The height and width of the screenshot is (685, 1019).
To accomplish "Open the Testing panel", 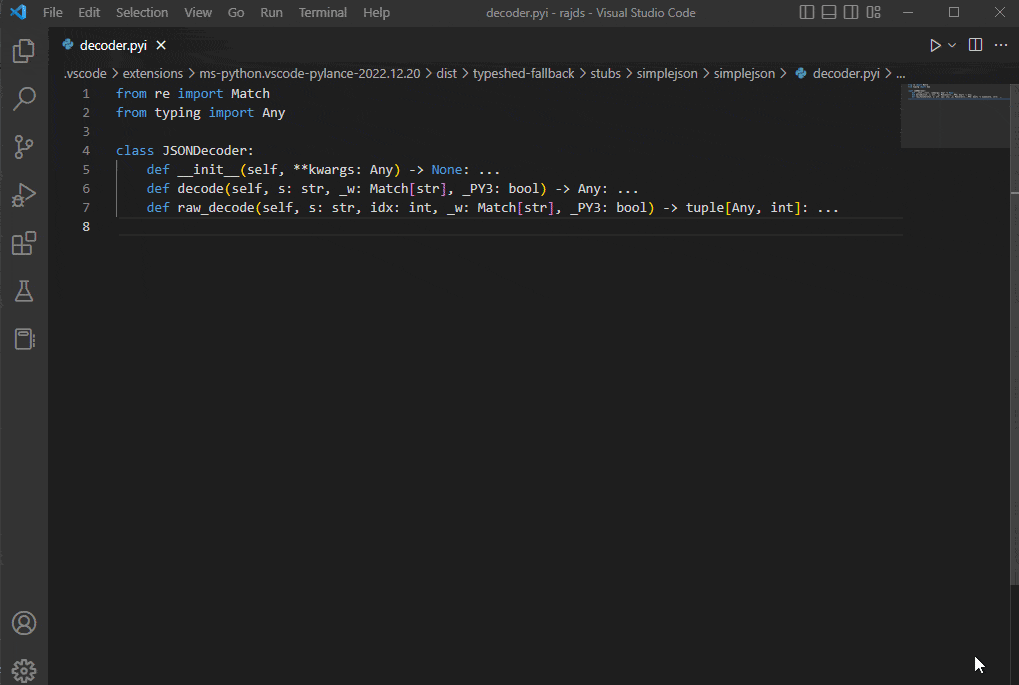I will pos(24,290).
